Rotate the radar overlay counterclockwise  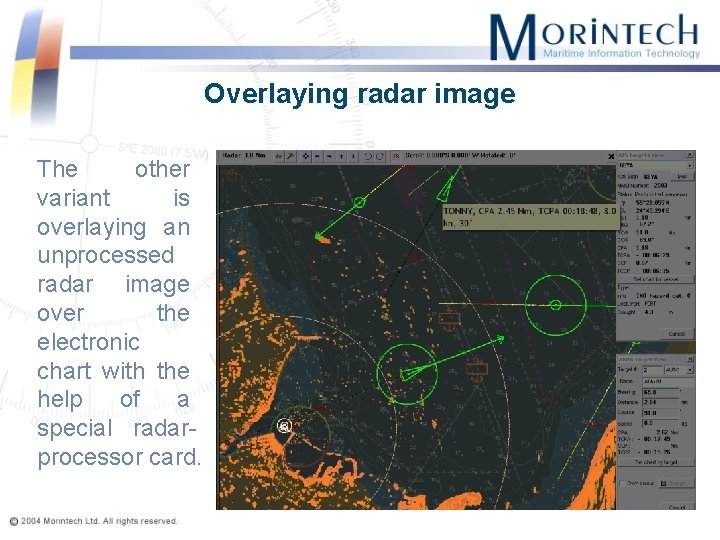click(x=368, y=156)
